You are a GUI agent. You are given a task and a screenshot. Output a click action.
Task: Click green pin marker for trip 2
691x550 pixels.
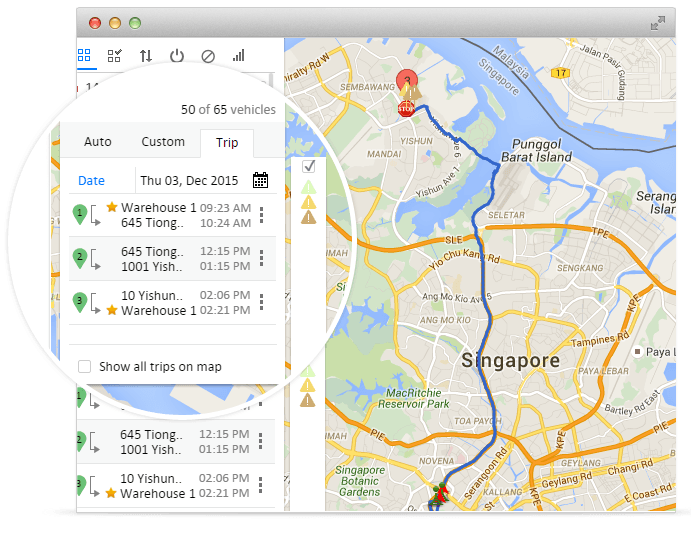point(79,258)
